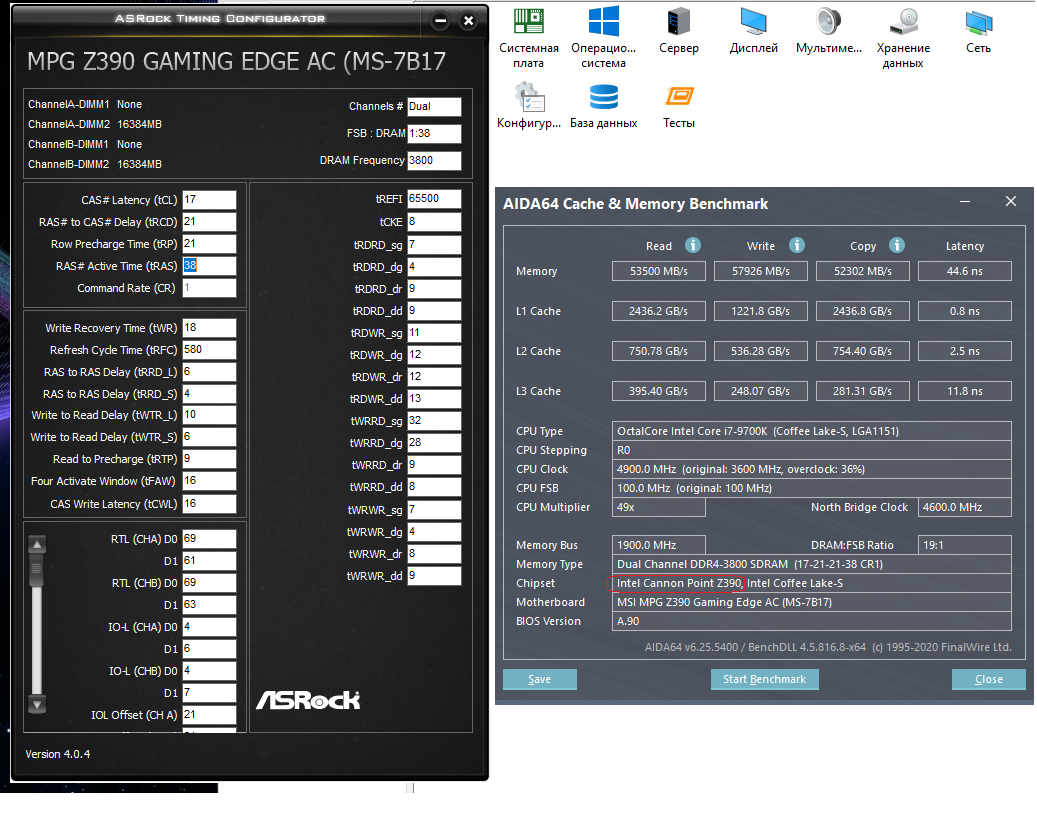The width and height of the screenshot is (1037, 816).
Task: Click the BIOS Version value A.90
Action: pyautogui.click(x=811, y=621)
